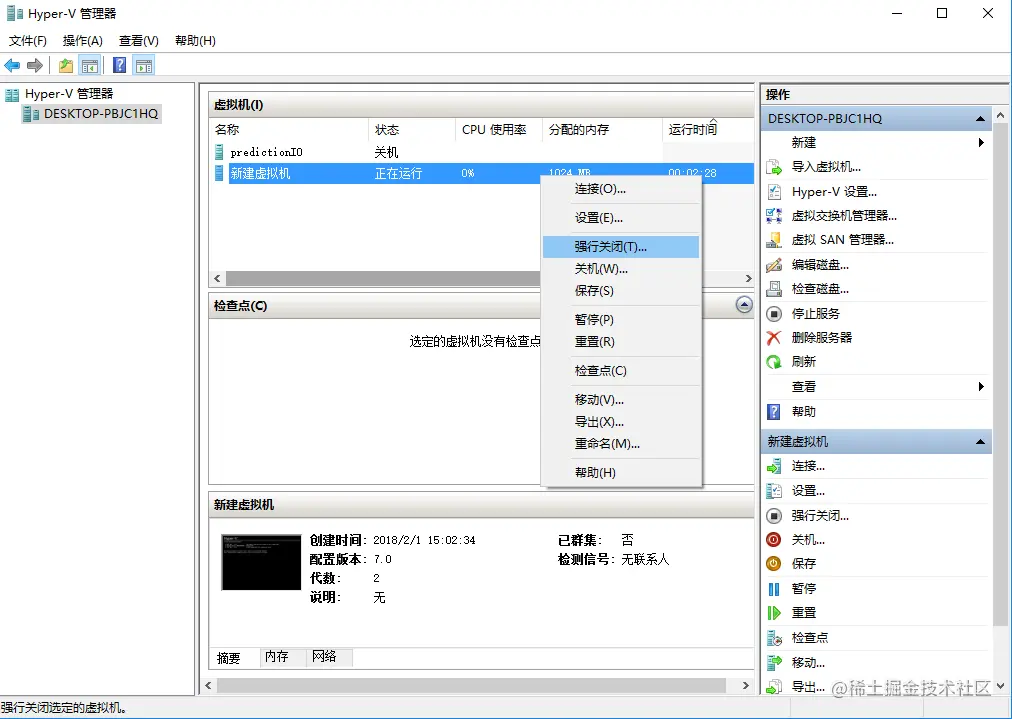
Task: Click the 移动 icon in actions pane
Action: 774,663
